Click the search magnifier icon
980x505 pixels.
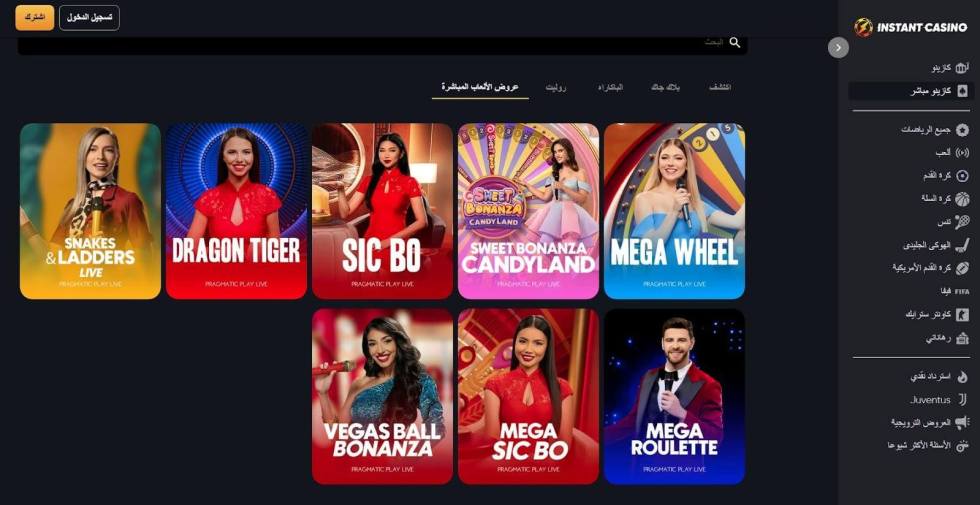click(735, 42)
